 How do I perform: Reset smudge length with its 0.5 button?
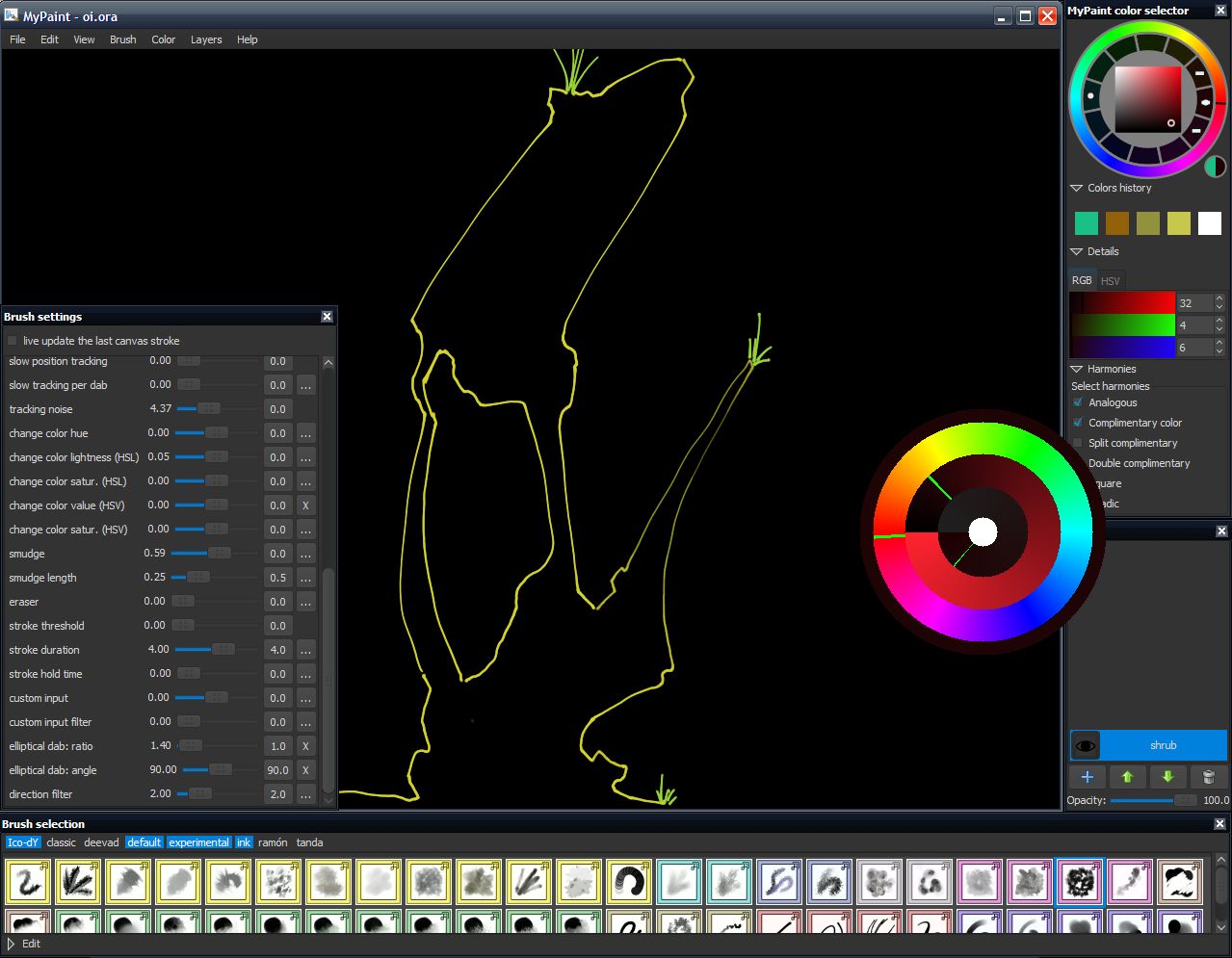[277, 578]
